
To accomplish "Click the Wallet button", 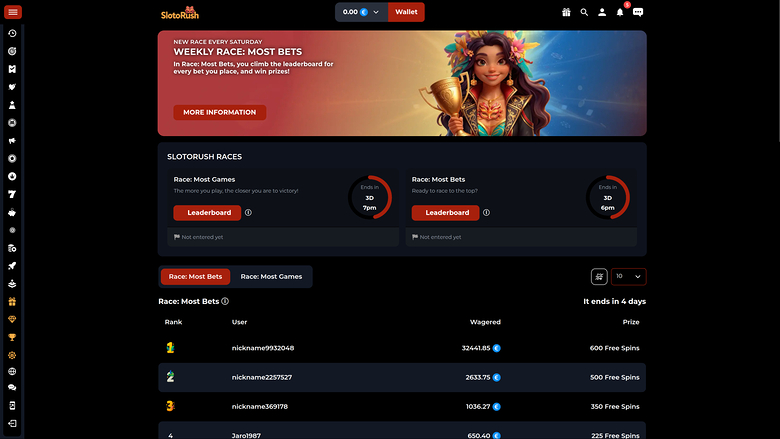I will click(406, 12).
